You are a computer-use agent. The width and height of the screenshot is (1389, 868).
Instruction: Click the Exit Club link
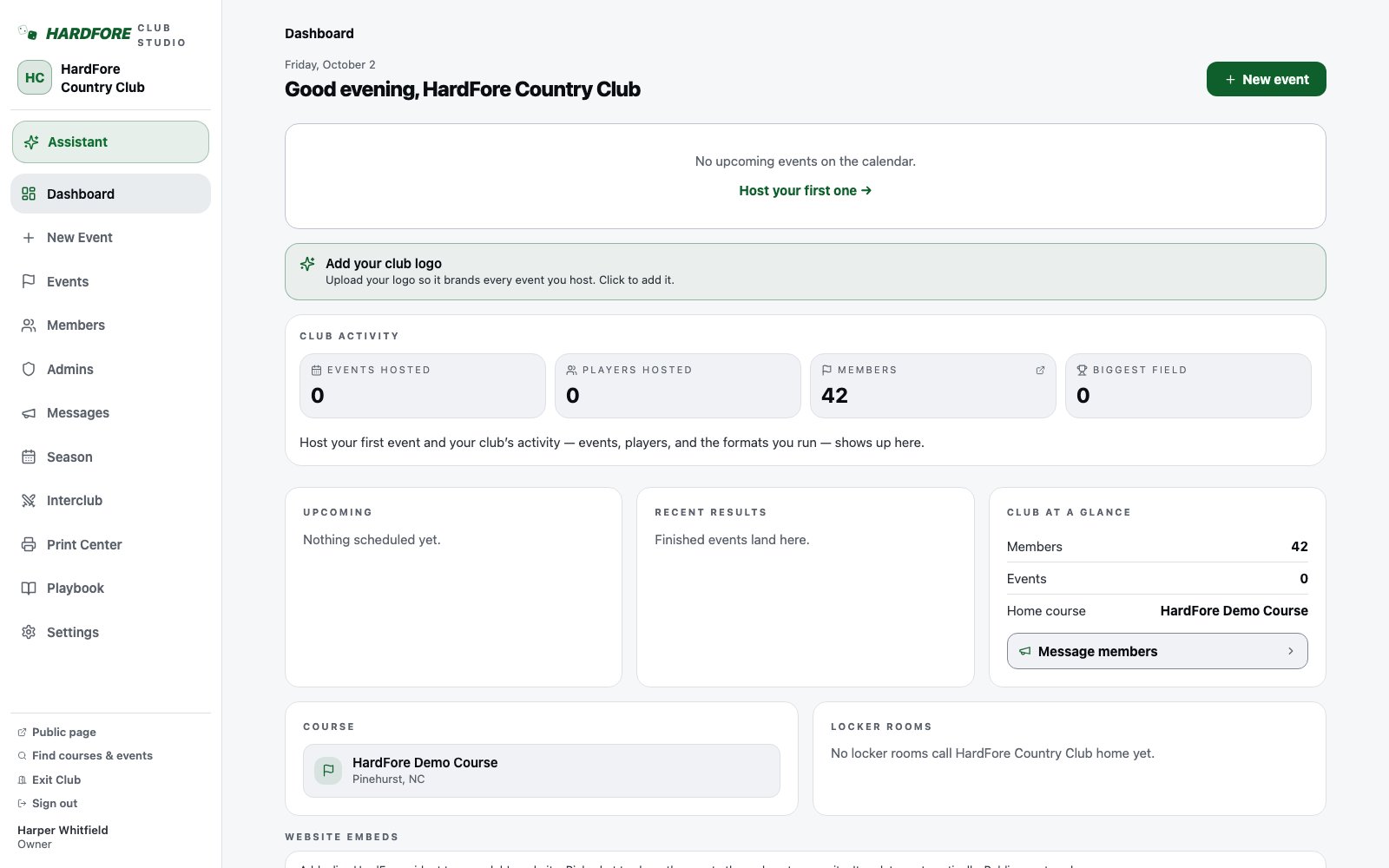pos(49,779)
